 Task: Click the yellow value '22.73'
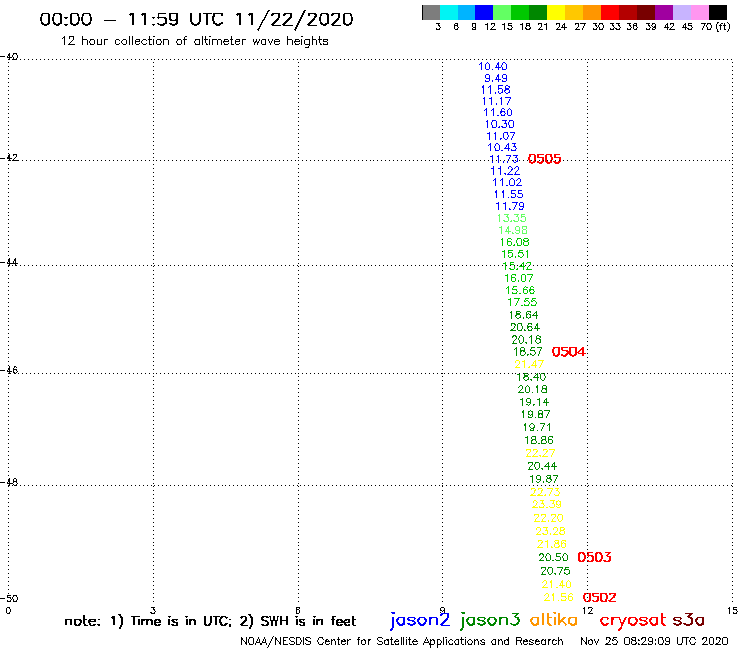point(545,492)
